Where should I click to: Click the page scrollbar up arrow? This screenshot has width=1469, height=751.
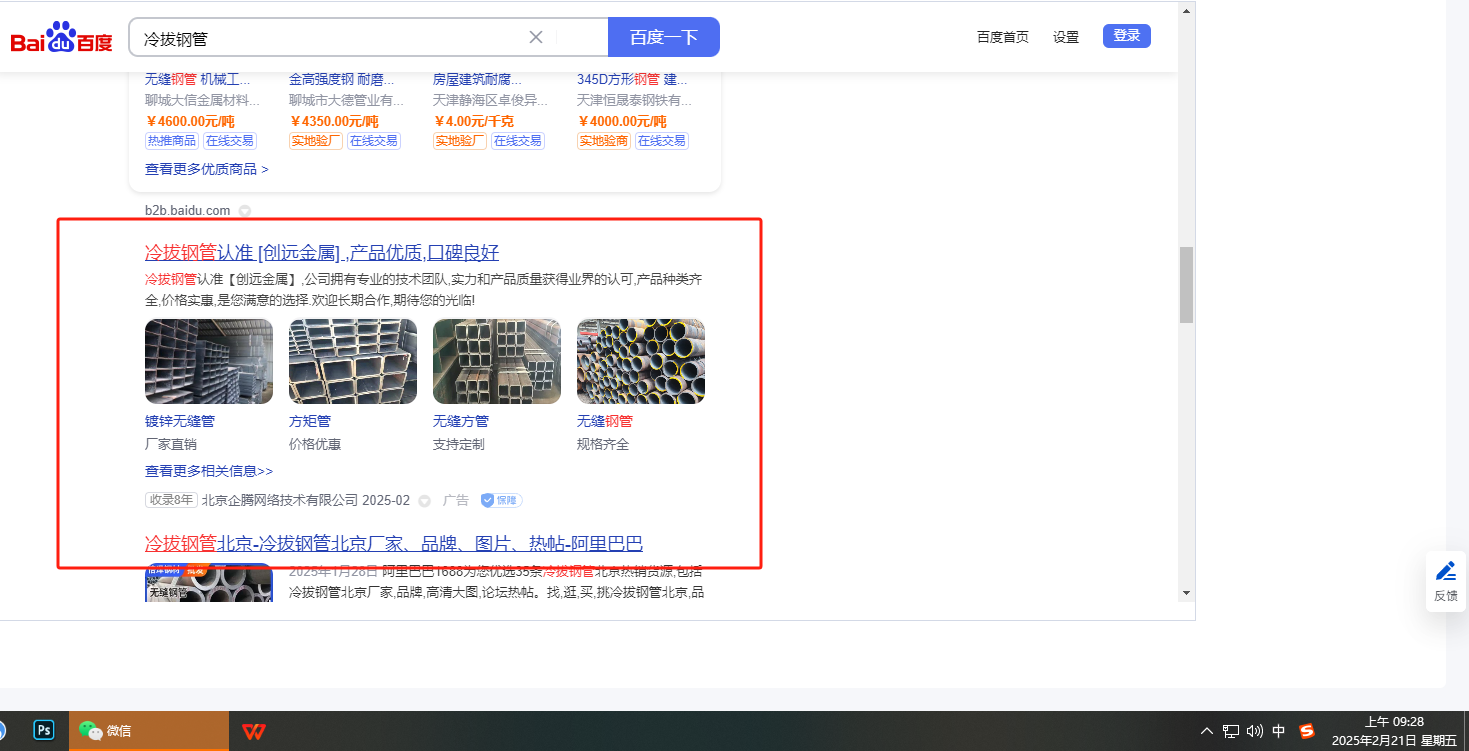pyautogui.click(x=1186, y=11)
